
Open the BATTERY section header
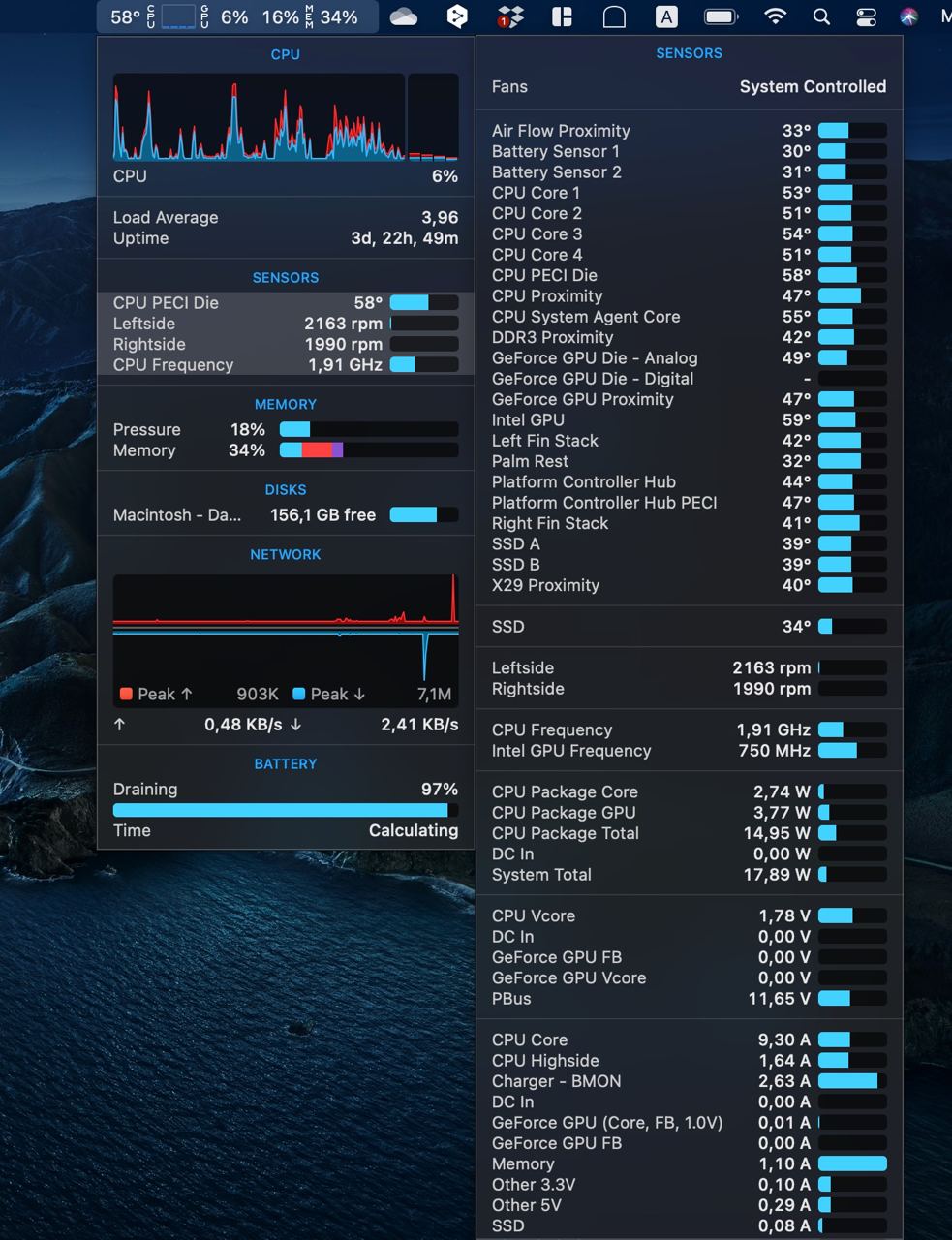285,763
